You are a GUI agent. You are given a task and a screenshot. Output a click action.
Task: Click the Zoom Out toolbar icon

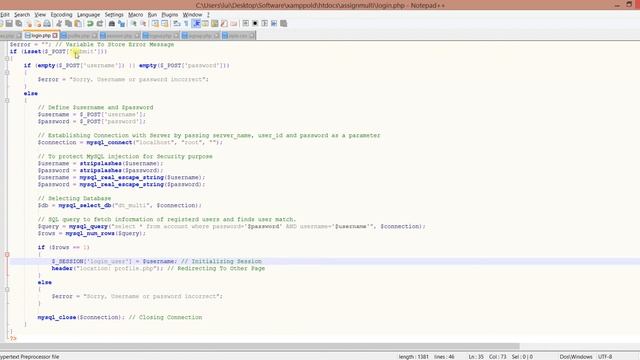[x=143, y=24]
